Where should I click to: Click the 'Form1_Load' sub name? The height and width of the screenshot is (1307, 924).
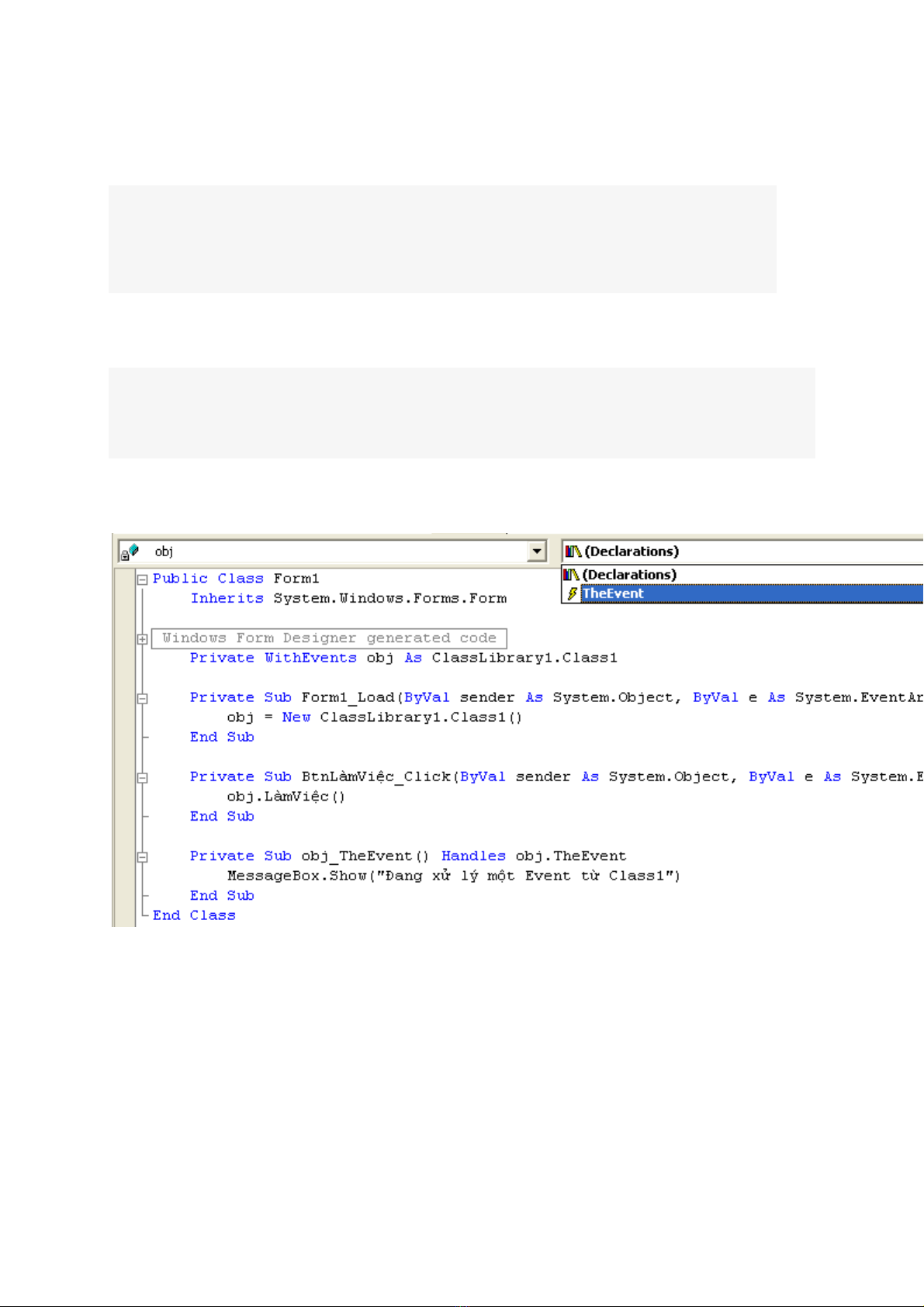coord(348,697)
